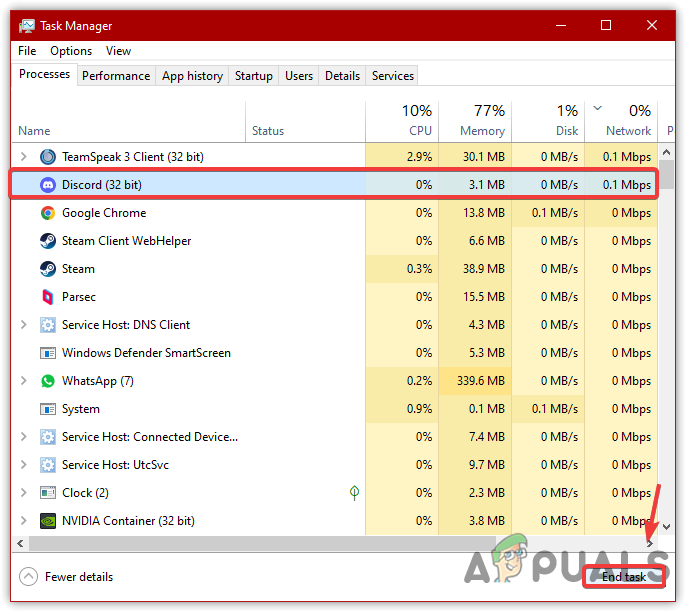Viewport: 686px width, 612px height.
Task: Click the vertical scrollbar up arrow
Action: click(x=666, y=152)
